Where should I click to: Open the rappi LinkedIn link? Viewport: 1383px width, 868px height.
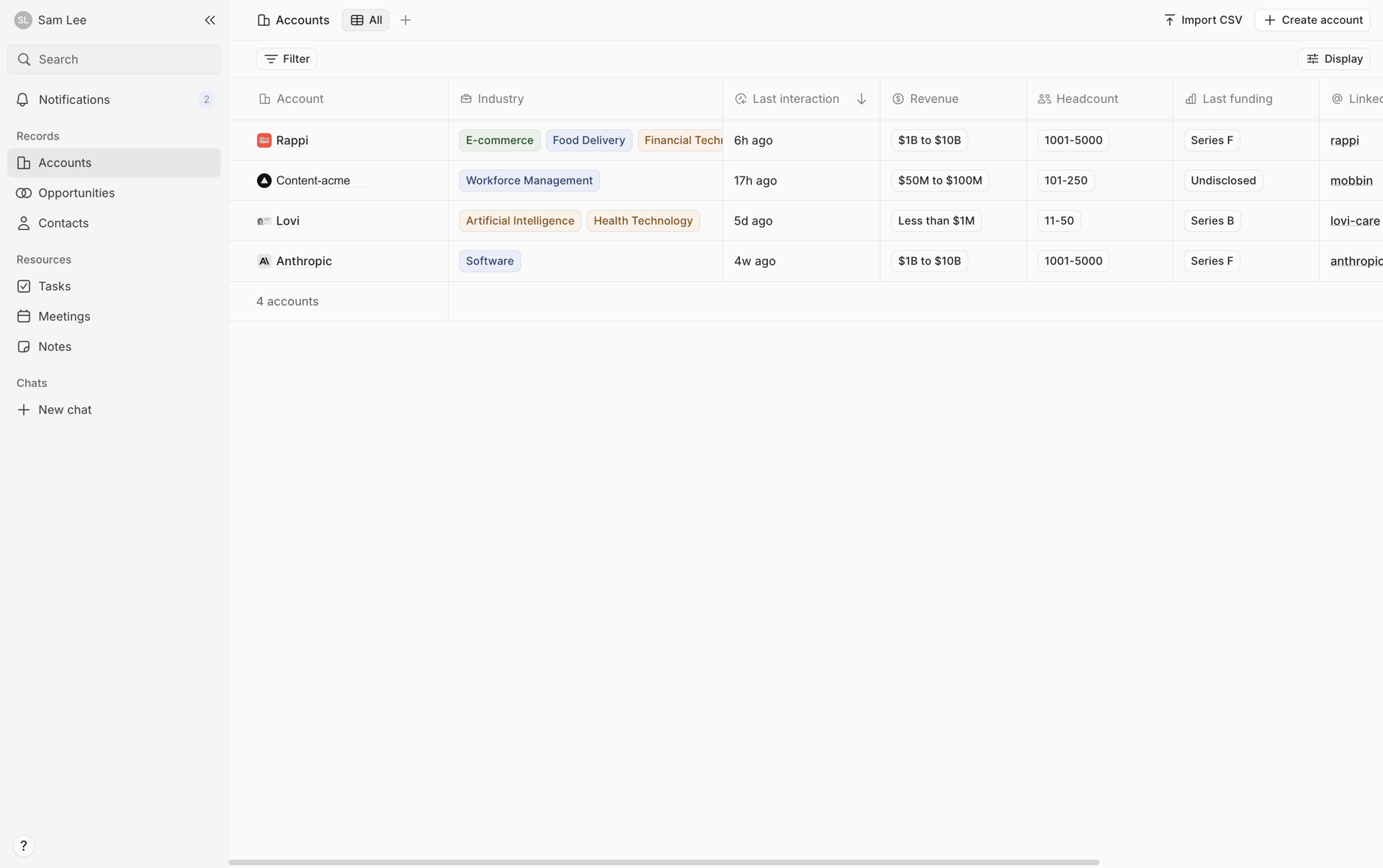pyautogui.click(x=1344, y=140)
